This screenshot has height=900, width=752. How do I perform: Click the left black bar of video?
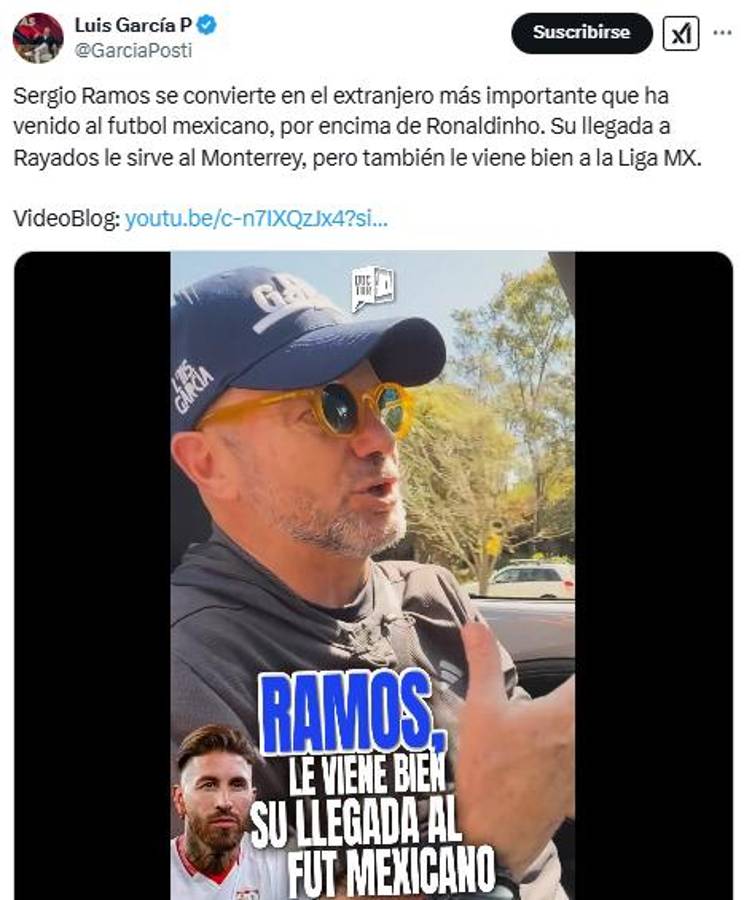[92, 575]
